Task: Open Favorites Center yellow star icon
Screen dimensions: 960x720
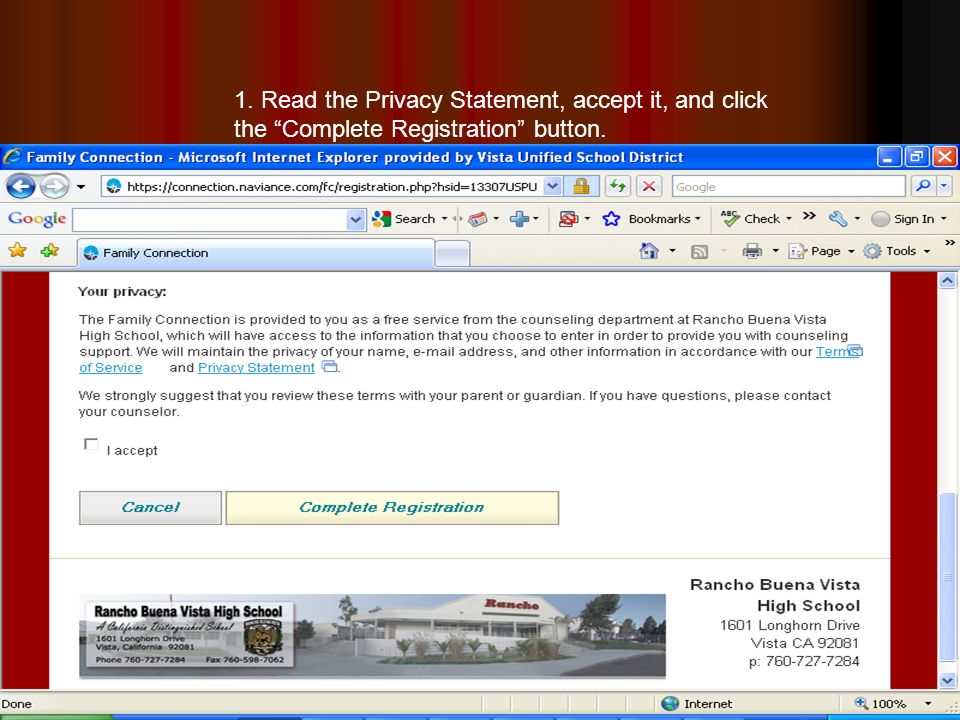Action: [17, 250]
